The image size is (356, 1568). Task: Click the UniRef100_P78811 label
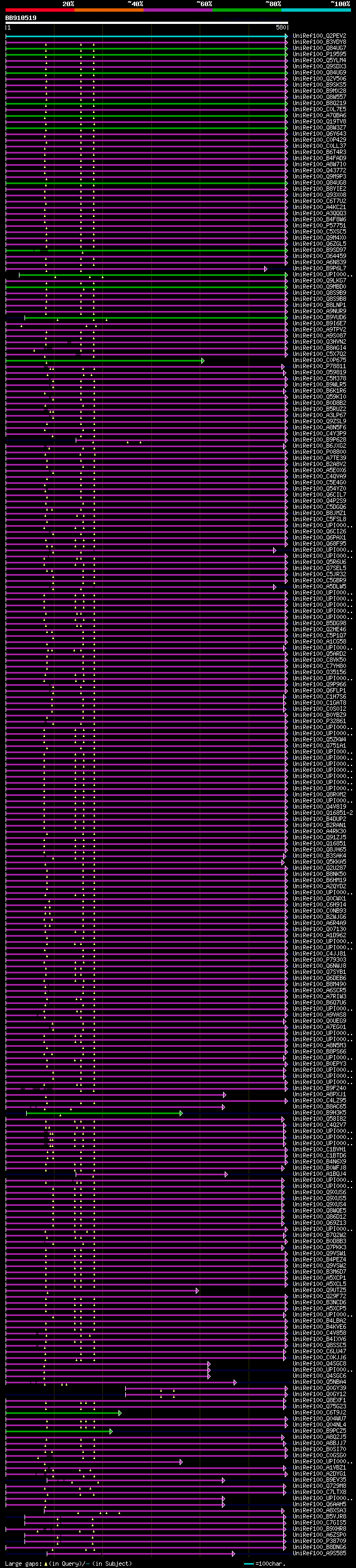click(x=319, y=367)
